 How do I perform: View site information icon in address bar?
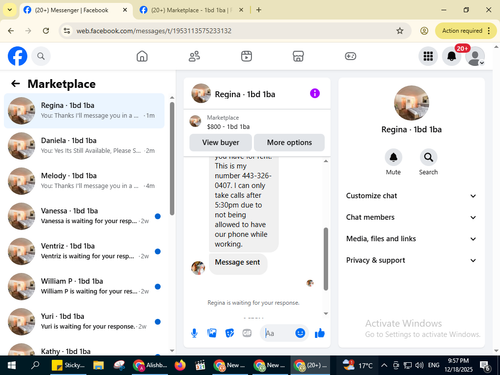(67, 31)
